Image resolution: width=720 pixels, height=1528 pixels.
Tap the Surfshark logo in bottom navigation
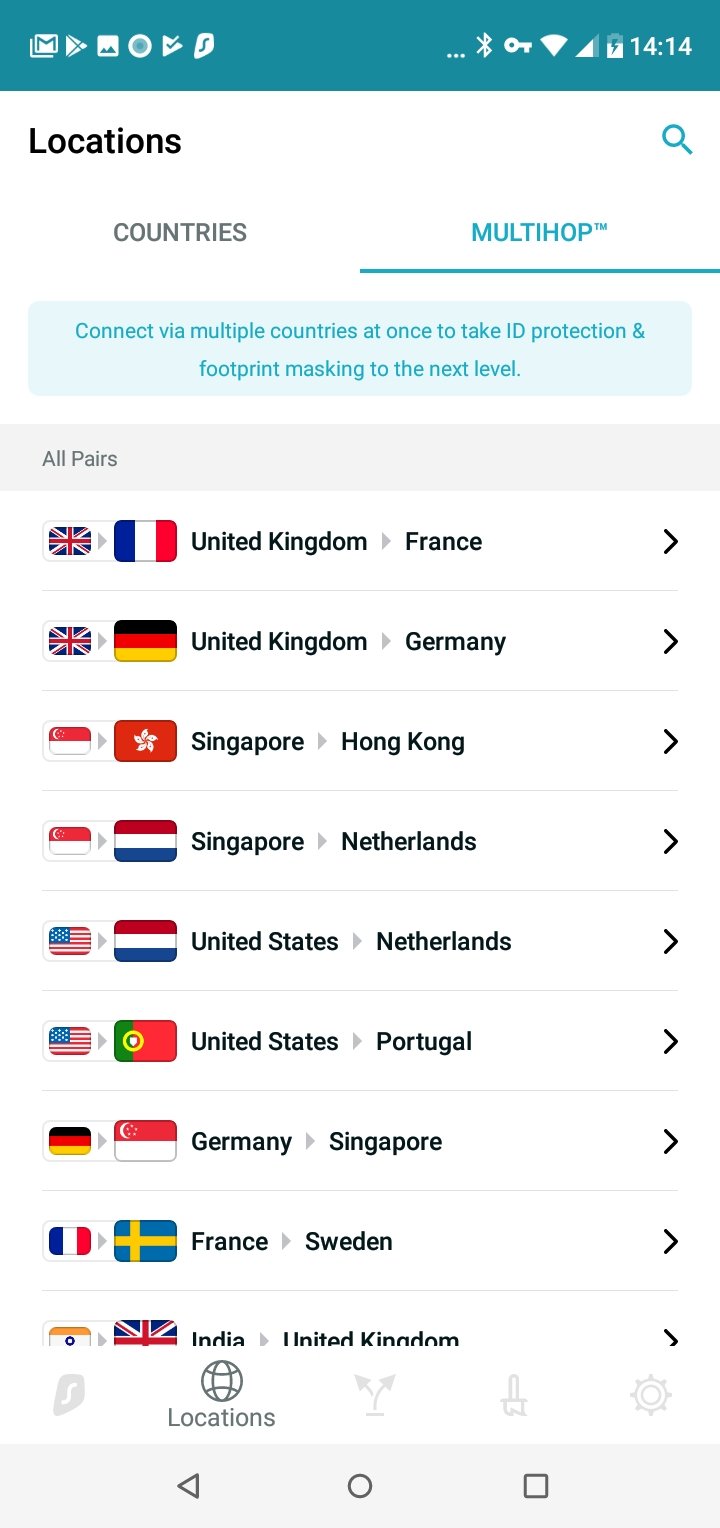(69, 1394)
